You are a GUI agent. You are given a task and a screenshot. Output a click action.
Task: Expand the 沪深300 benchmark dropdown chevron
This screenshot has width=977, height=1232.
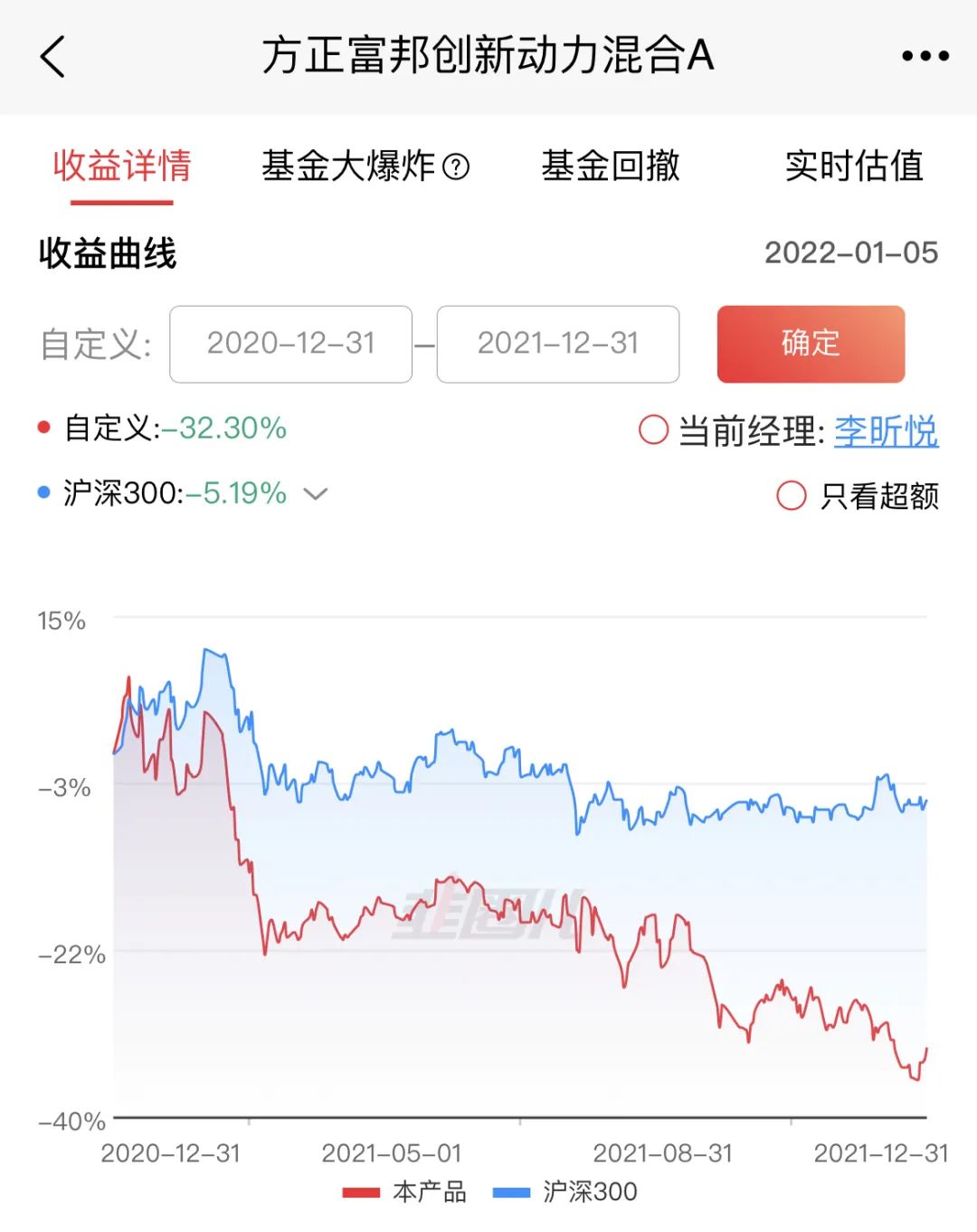pos(315,494)
